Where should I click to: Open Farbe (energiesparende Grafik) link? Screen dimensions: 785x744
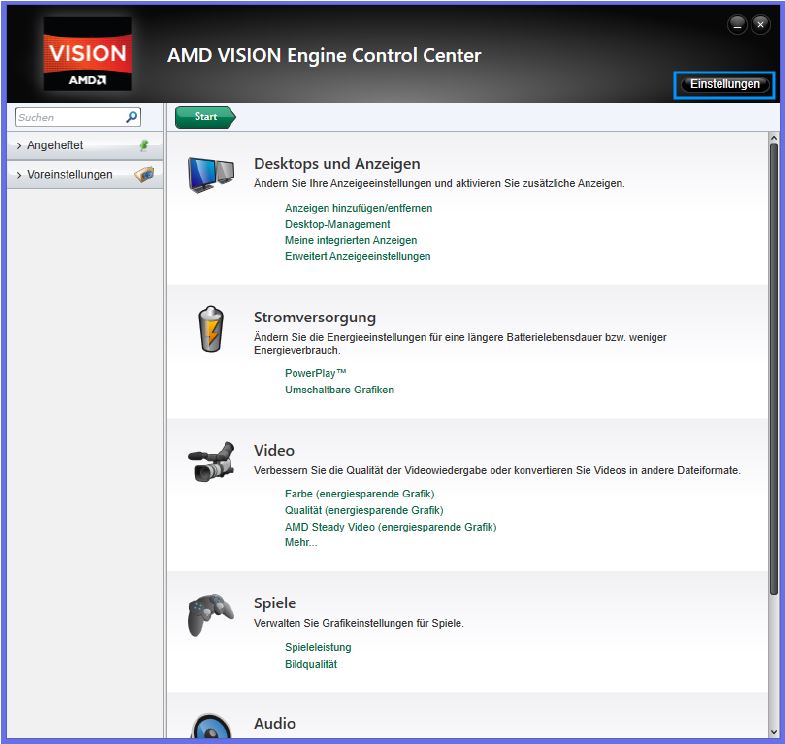point(359,494)
